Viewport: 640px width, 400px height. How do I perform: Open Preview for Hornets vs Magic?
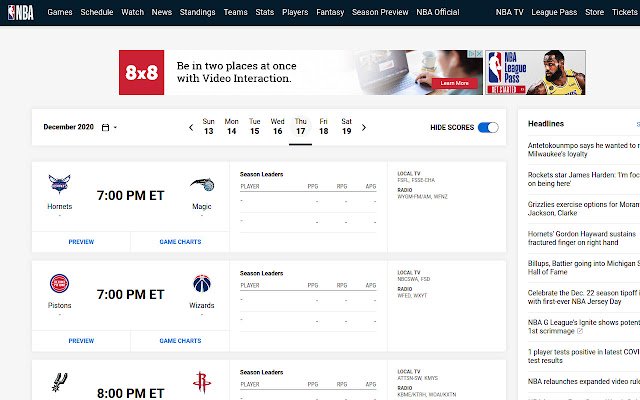[x=81, y=242]
